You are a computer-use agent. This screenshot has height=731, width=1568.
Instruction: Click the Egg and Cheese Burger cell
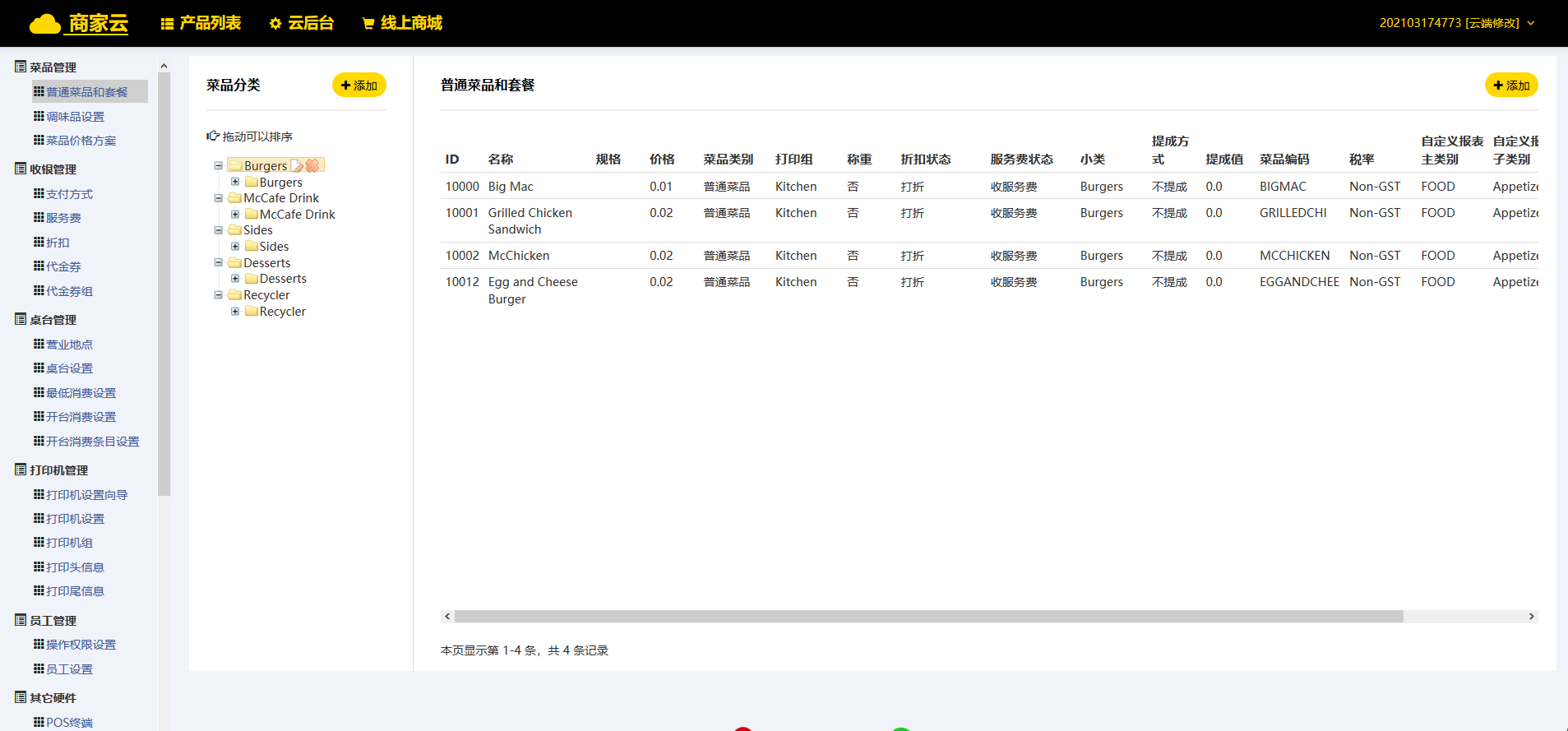(x=533, y=290)
